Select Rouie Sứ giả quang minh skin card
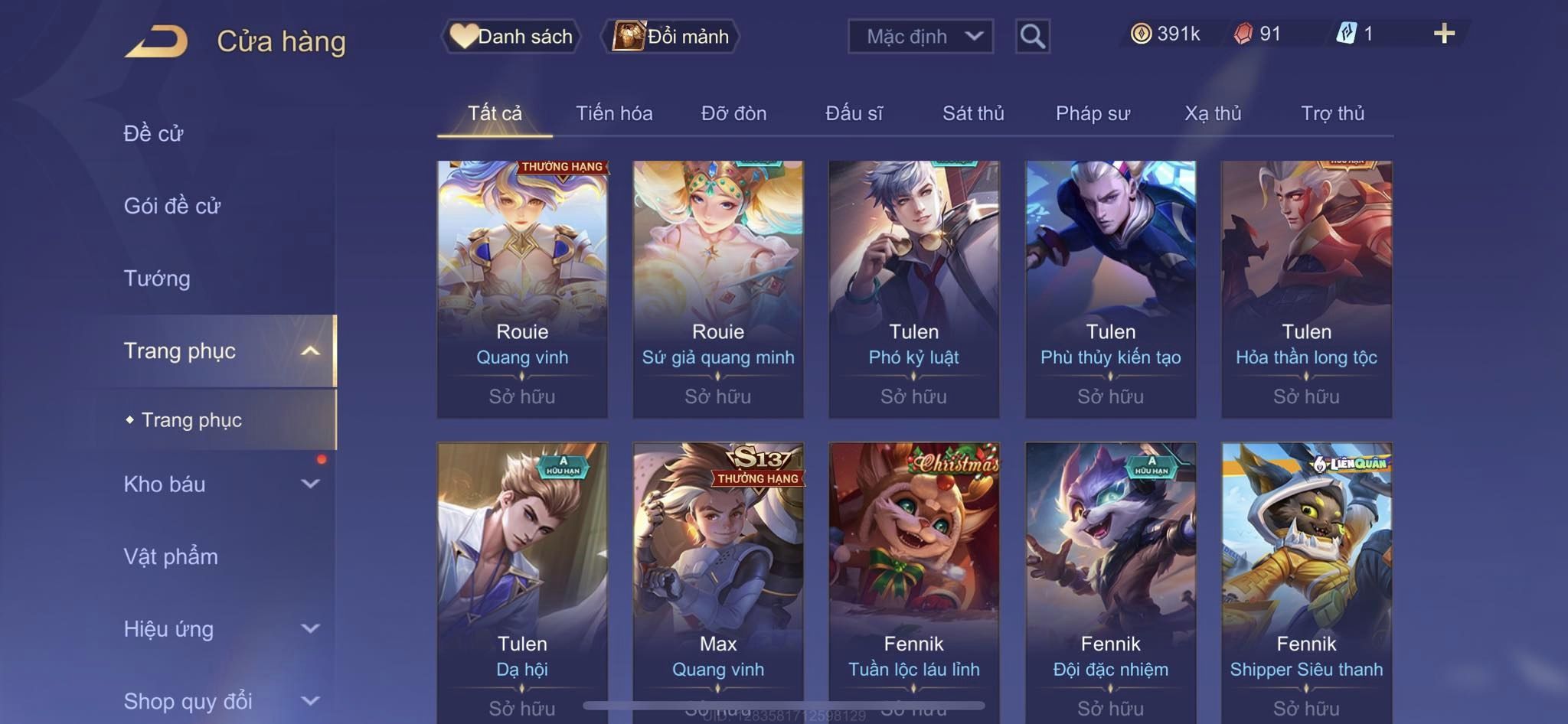Viewport: 1568px width, 724px height. coord(718,289)
